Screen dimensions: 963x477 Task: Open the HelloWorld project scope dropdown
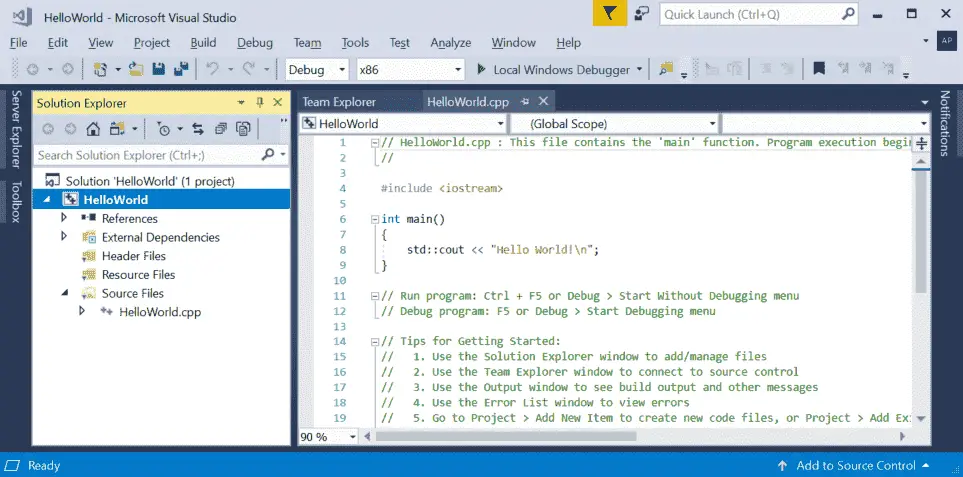[x=403, y=124]
